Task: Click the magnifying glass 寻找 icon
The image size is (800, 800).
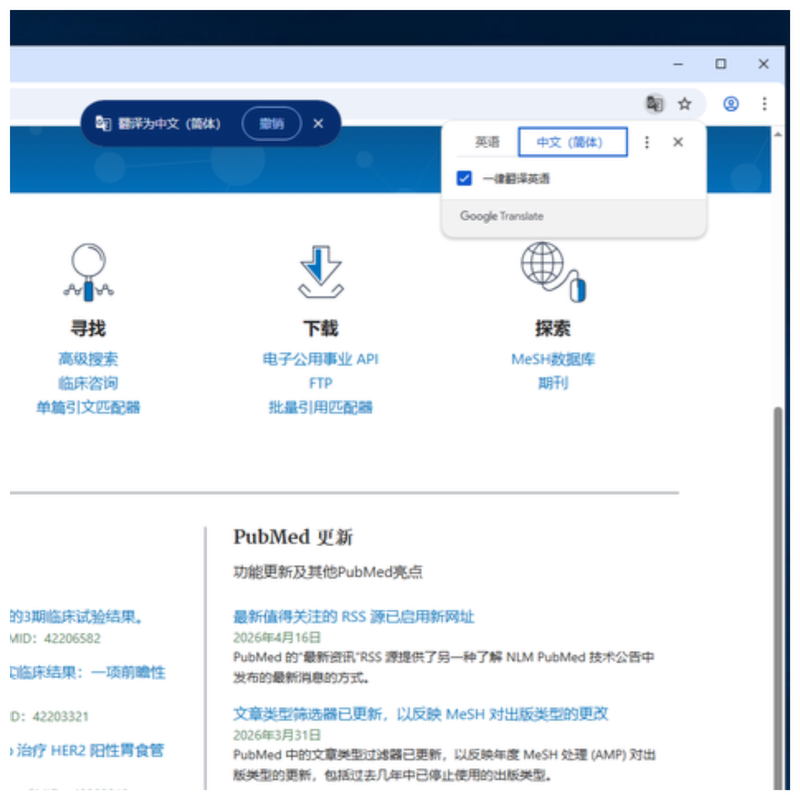Action: [x=88, y=272]
